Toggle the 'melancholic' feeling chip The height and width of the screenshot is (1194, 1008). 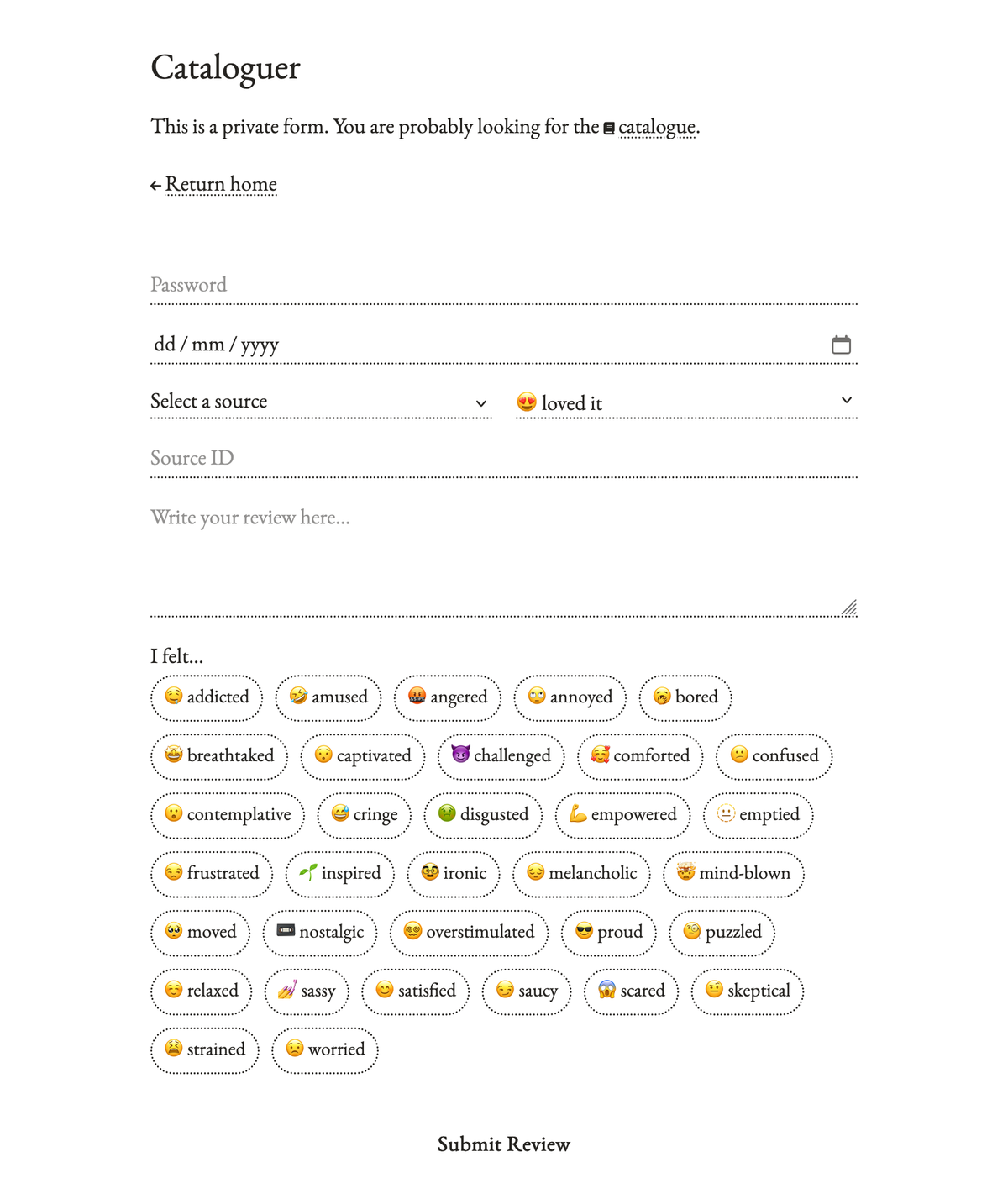tap(581, 874)
